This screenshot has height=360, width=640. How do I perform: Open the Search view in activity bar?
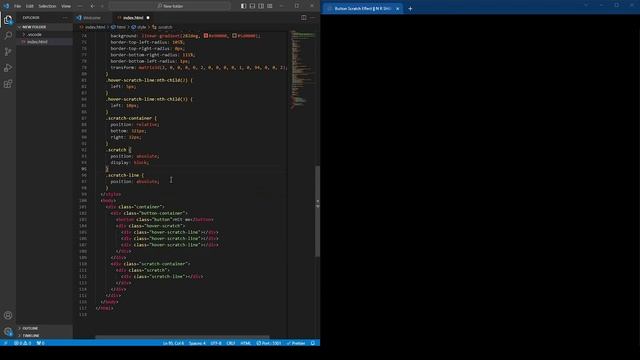tap(8, 36)
